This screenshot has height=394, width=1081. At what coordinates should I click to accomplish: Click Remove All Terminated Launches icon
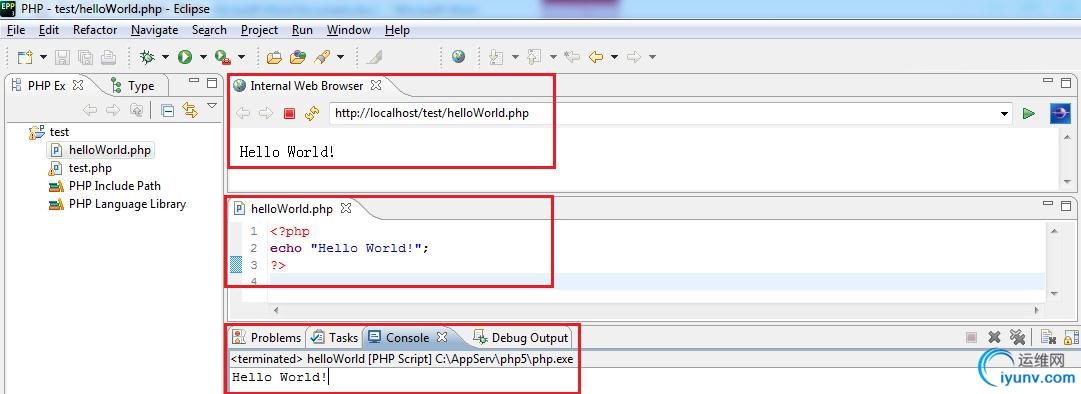click(1017, 337)
